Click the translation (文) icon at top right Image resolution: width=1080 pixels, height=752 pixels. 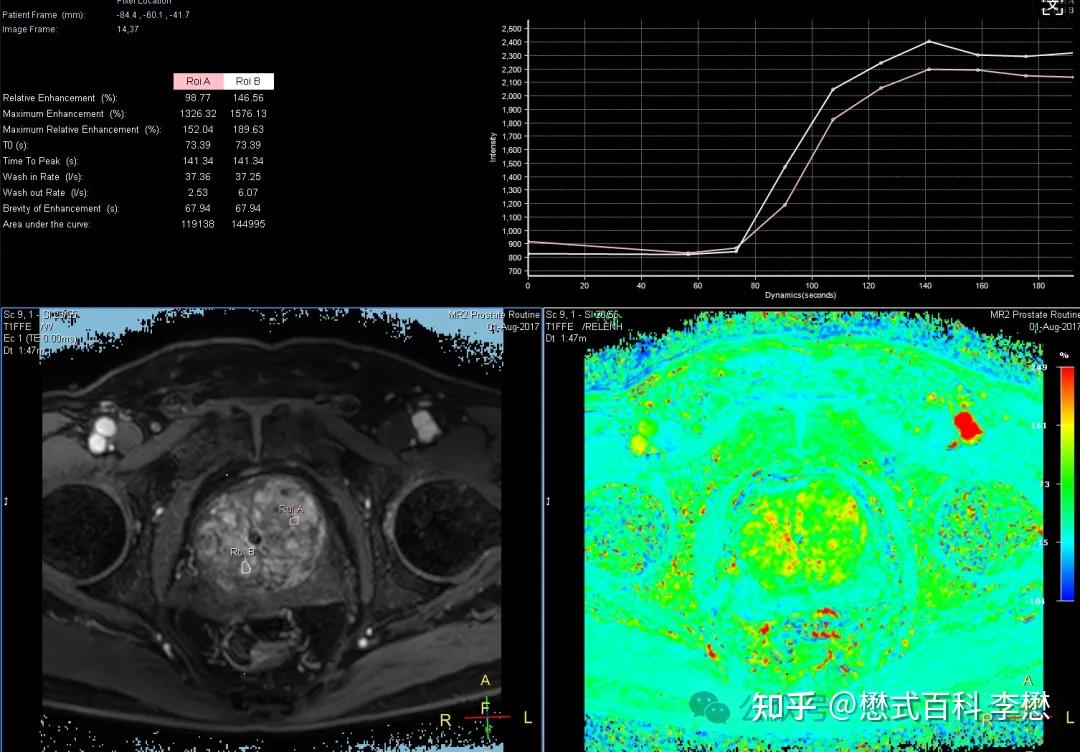(x=1053, y=8)
